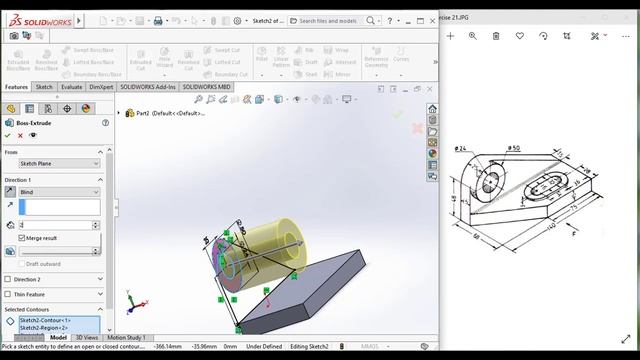Screen dimensions: 640x360
Task: Click the draft on/off icon
Action: coord(10,251)
